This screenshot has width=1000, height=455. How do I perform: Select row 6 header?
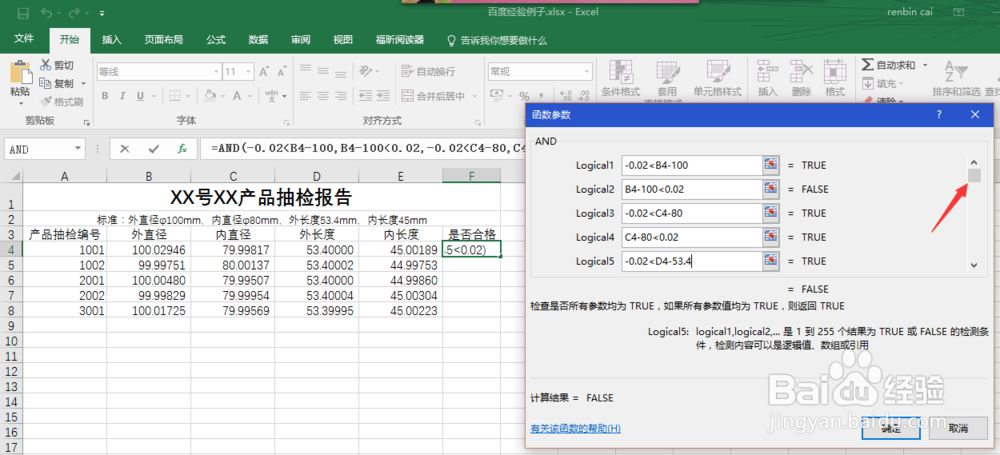click(x=11, y=280)
